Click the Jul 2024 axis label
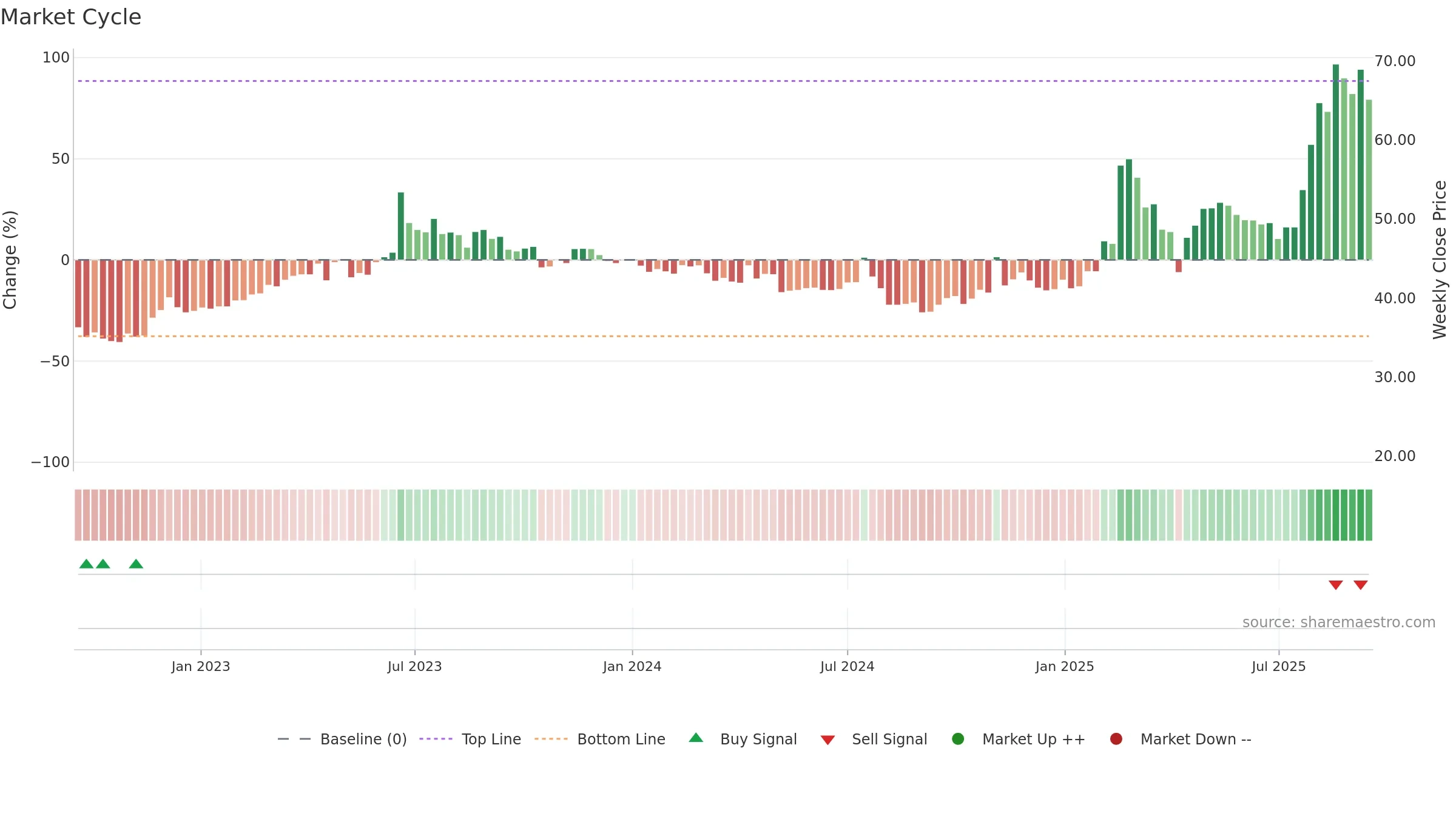The image size is (1456, 819). (x=848, y=667)
